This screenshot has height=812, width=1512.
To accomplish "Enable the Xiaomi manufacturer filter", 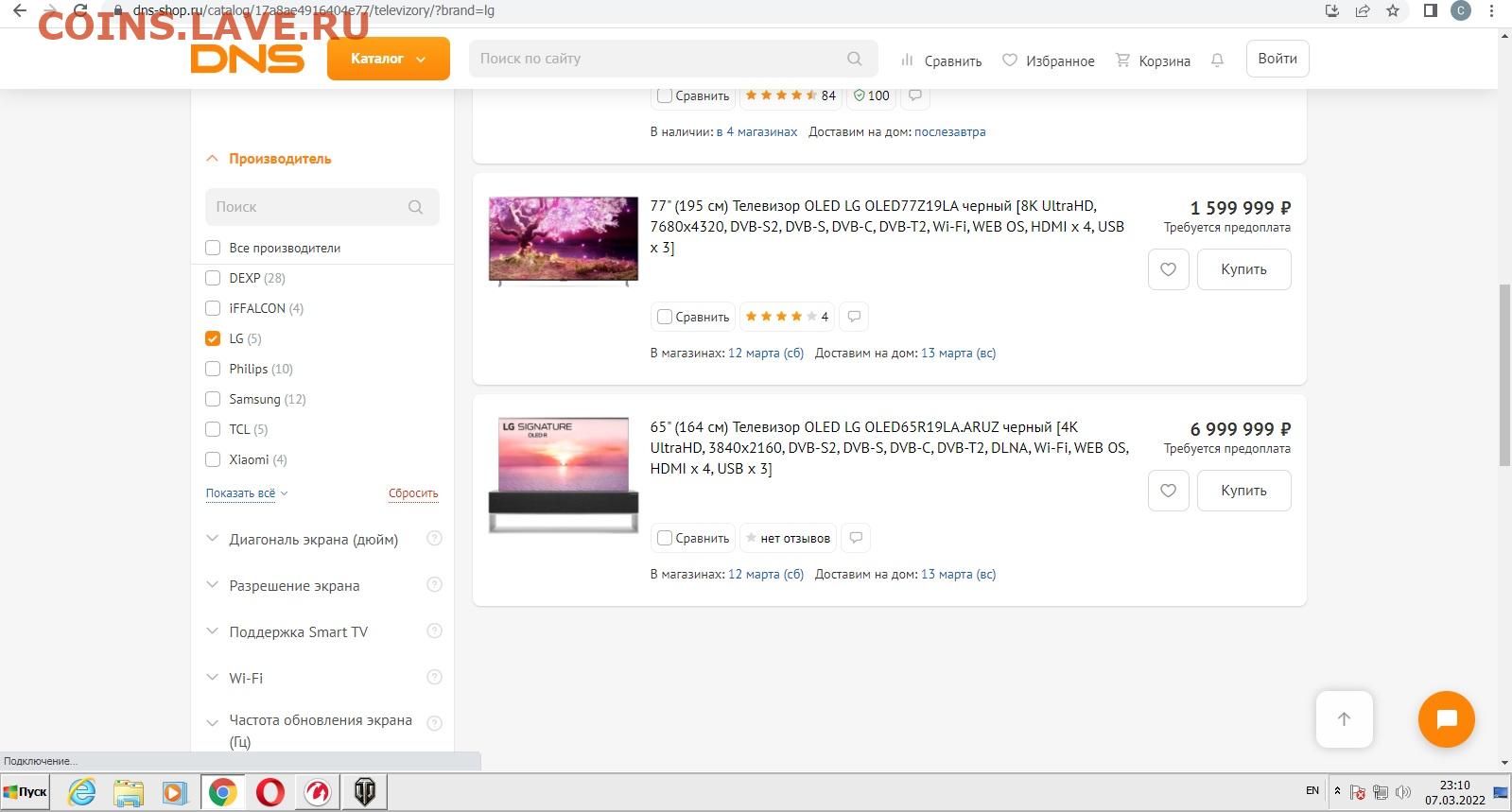I will coord(213,459).
